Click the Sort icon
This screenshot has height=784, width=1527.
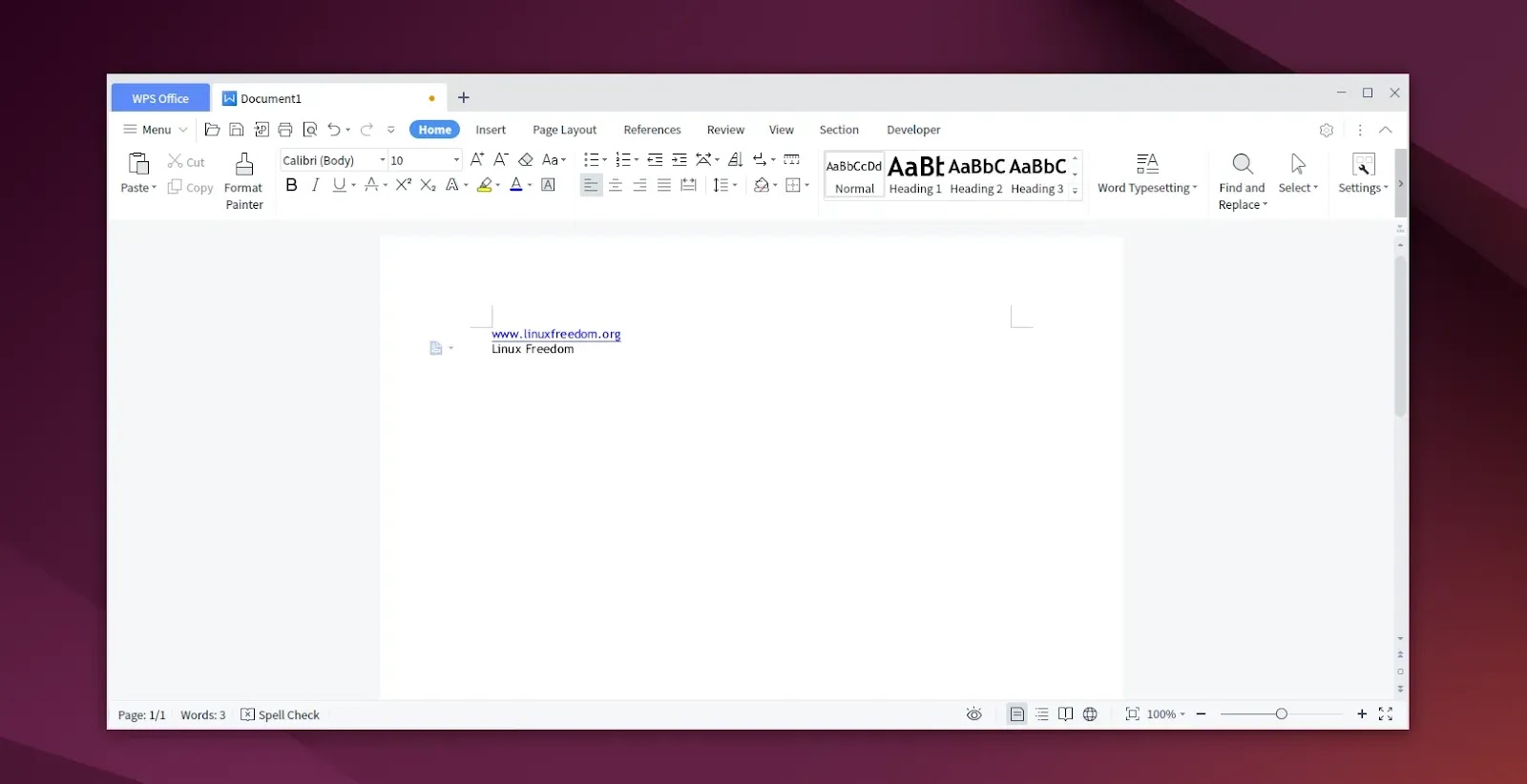coord(736,159)
